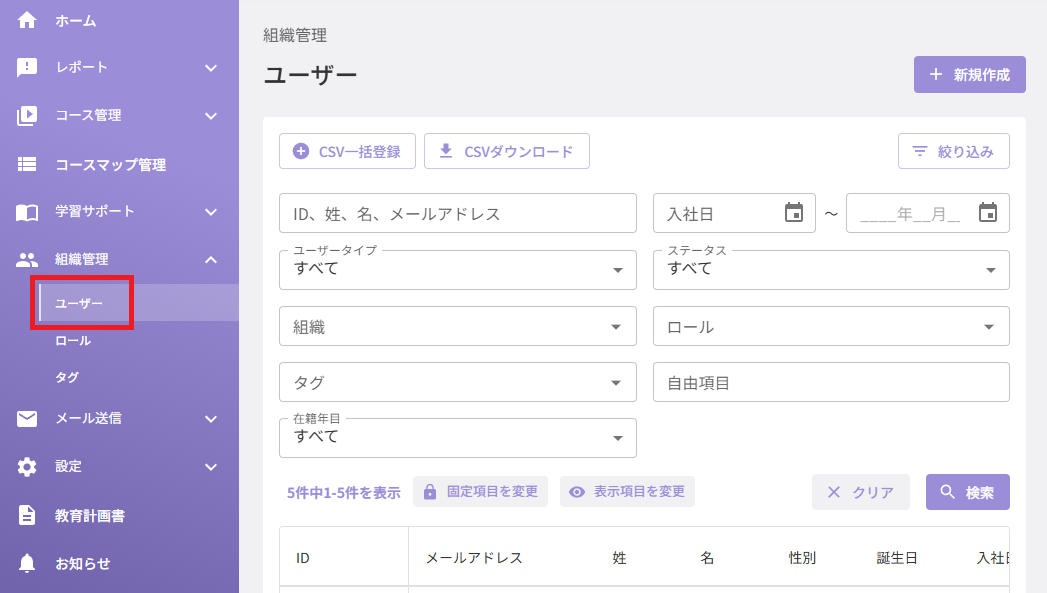Viewport: 1047px width, 593px height.
Task: Focus the 自由項目 input field
Action: (x=831, y=383)
